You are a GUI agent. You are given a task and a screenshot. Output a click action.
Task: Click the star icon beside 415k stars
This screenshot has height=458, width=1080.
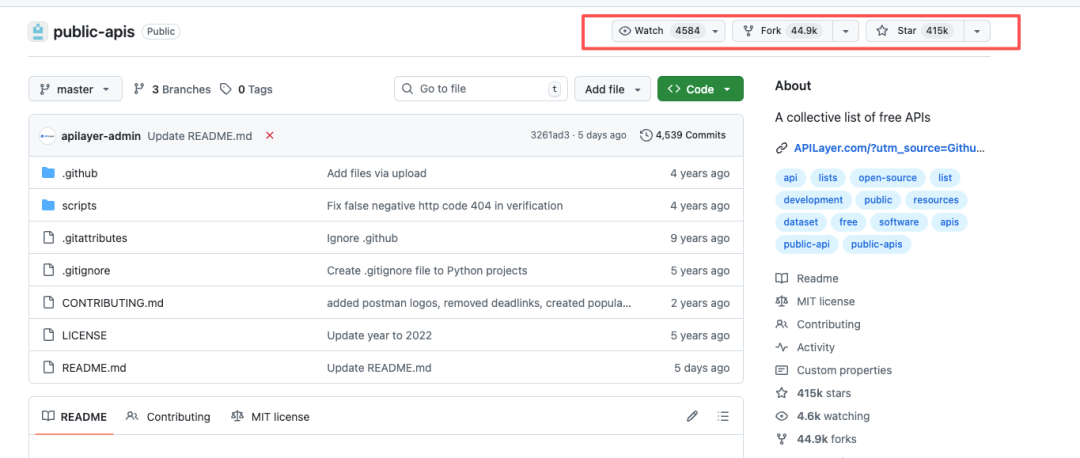781,393
